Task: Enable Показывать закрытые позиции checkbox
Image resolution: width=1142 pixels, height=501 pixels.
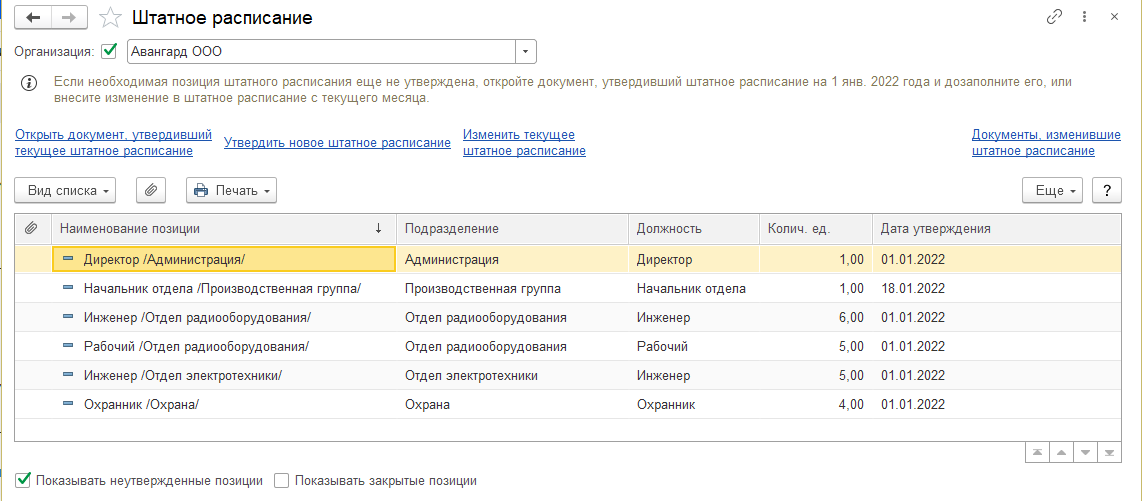Action: pos(282,480)
